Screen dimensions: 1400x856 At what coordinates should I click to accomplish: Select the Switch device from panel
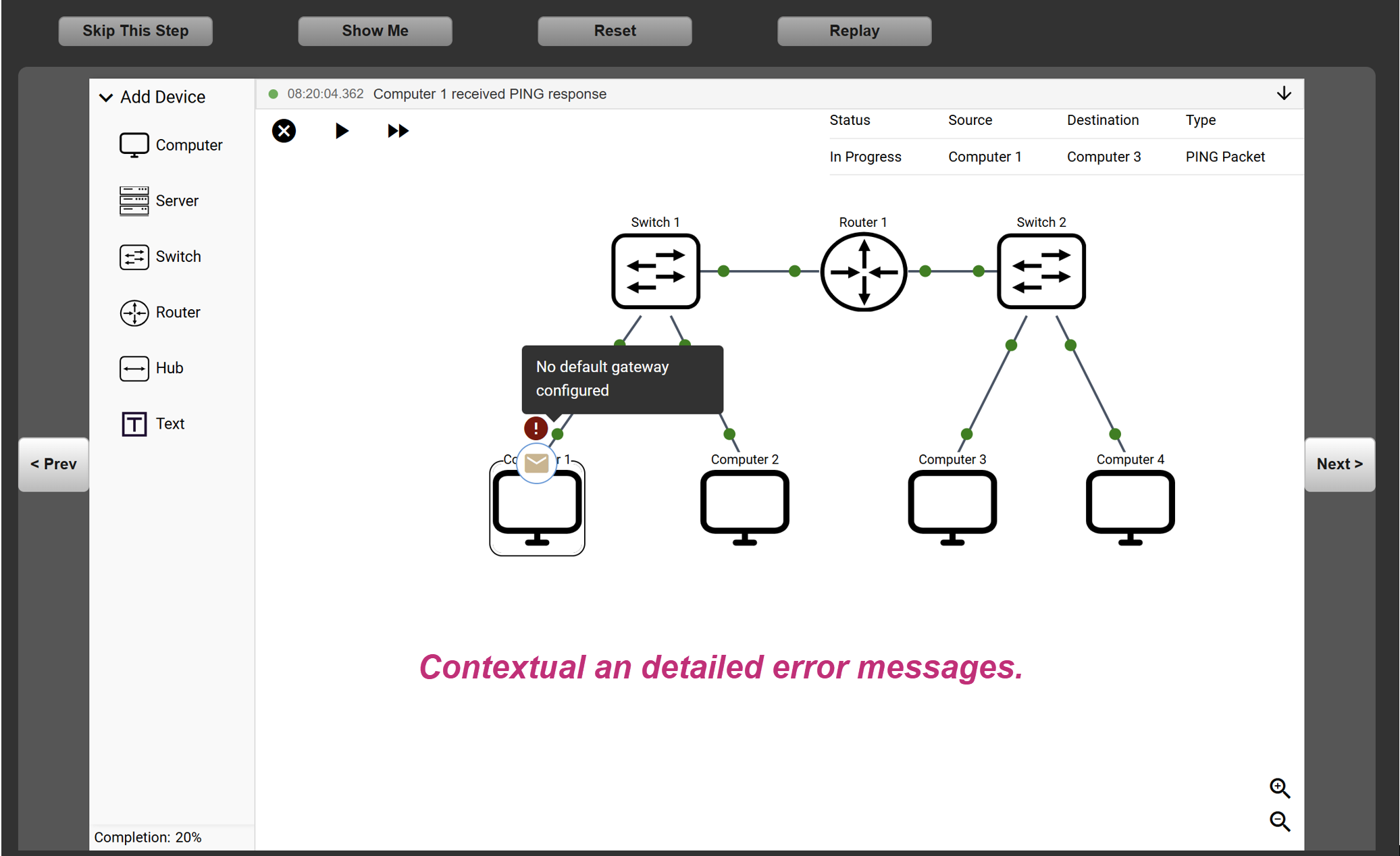click(x=134, y=257)
